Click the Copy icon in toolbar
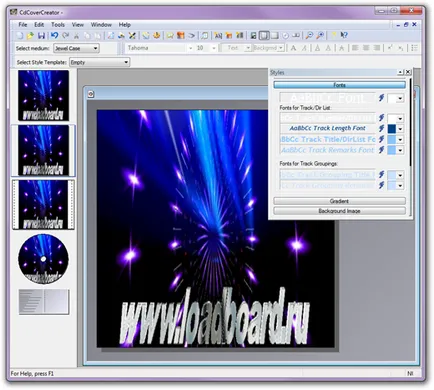 tap(87, 35)
